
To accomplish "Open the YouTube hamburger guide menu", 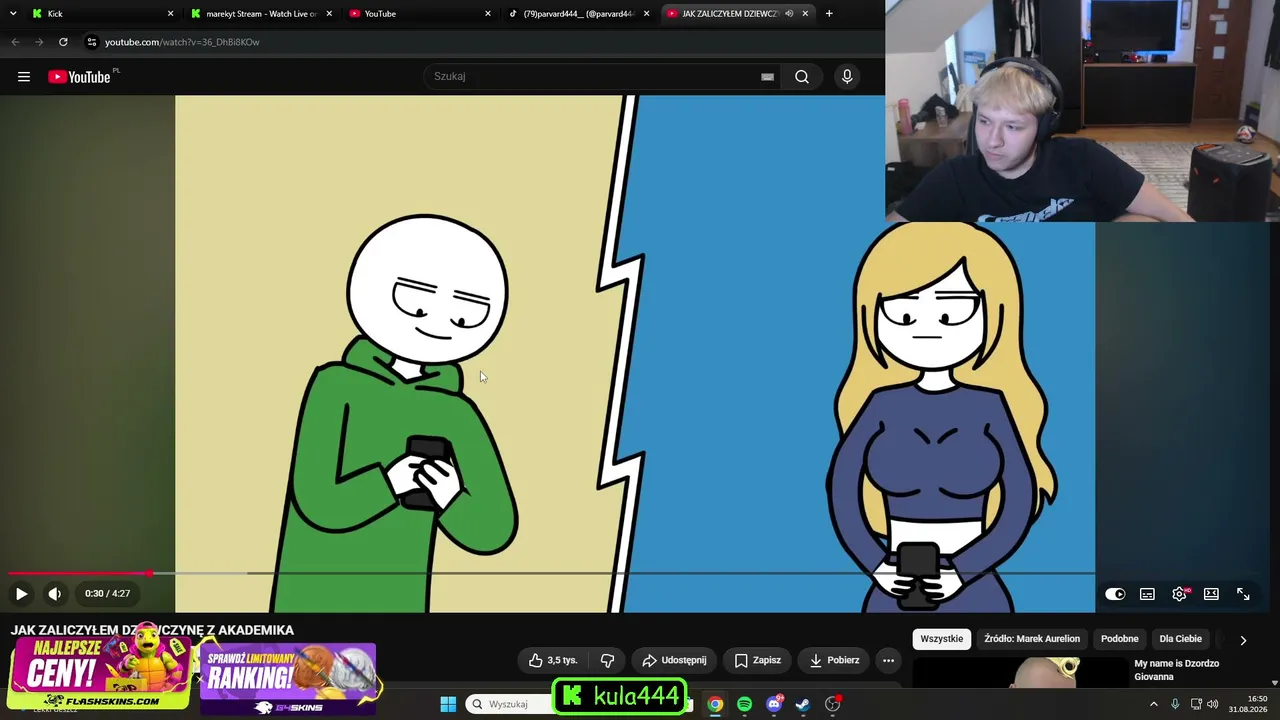I will click(x=24, y=77).
